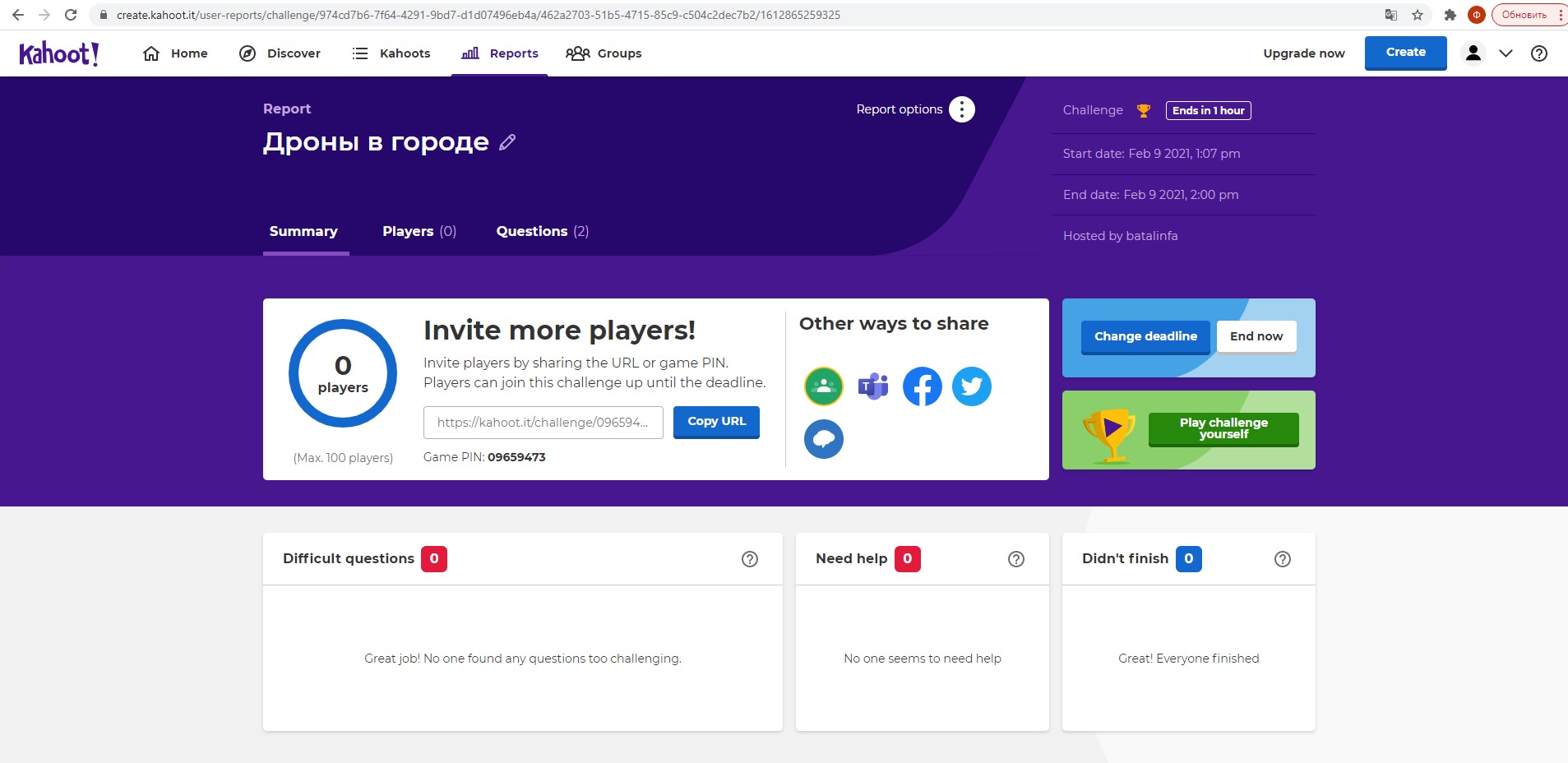
Task: Open Difficult questions help icon
Action: pyautogui.click(x=750, y=559)
